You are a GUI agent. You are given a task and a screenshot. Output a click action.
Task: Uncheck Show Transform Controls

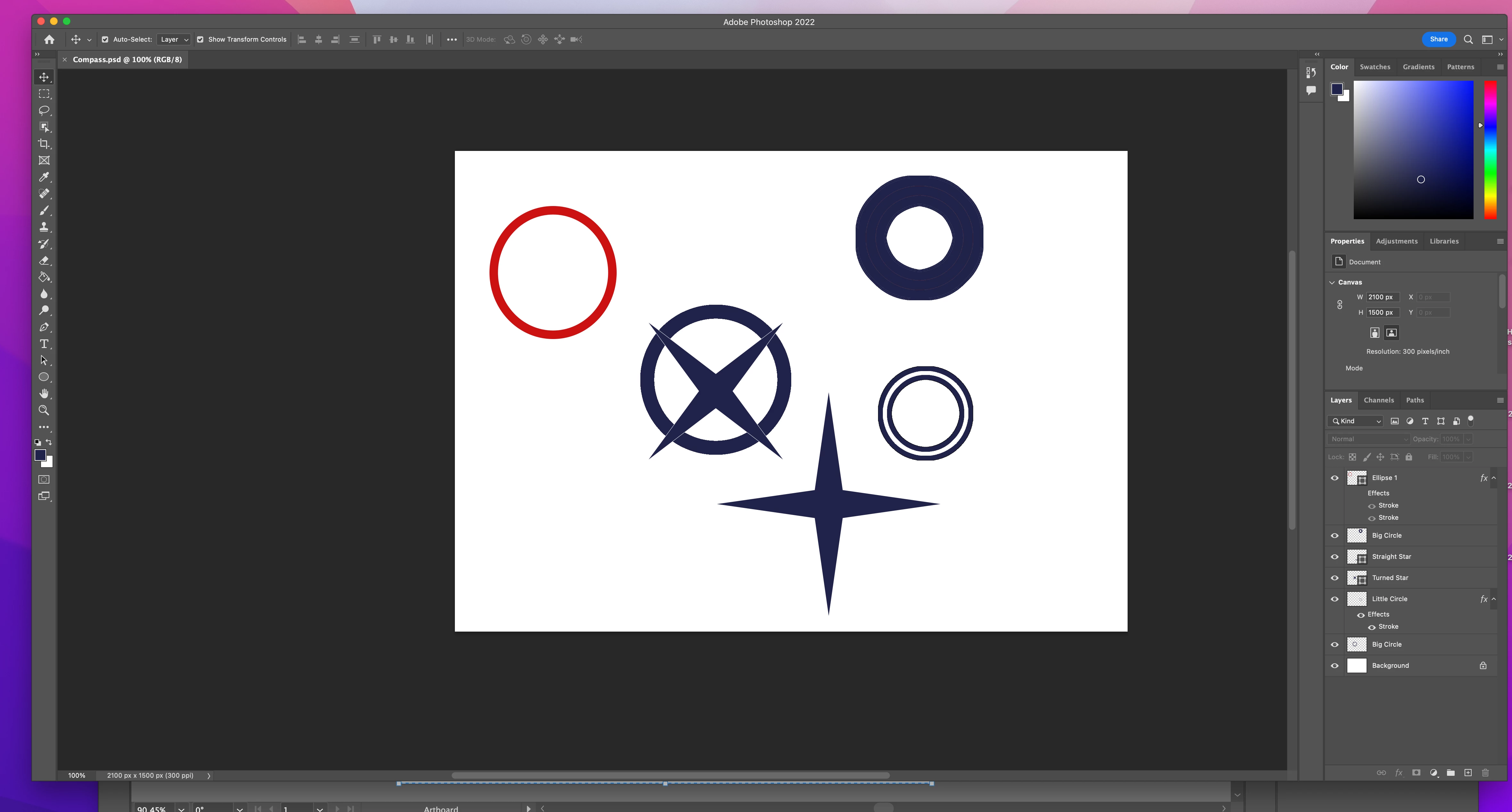200,39
